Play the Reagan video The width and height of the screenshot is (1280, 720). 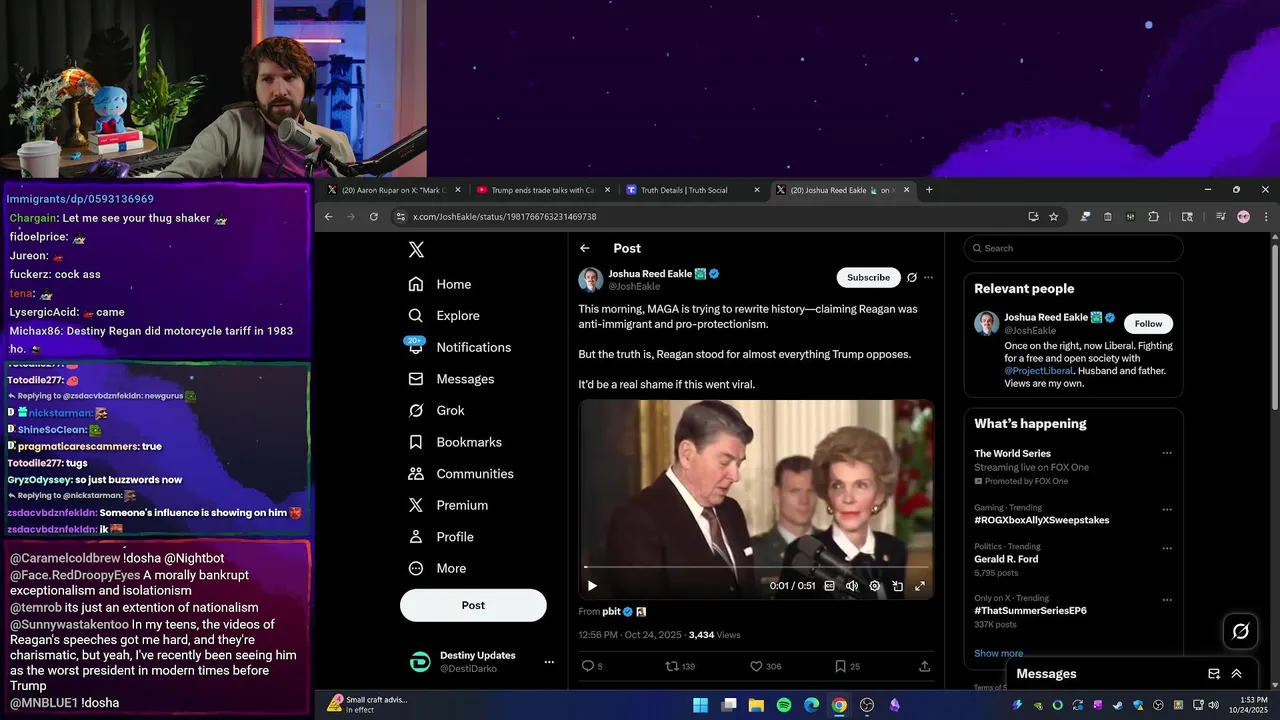(592, 586)
